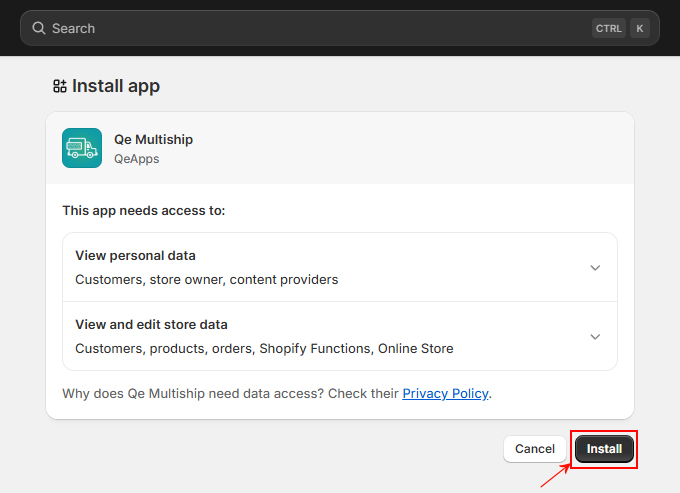Click the Install app page heading
The width and height of the screenshot is (680, 493).
click(116, 86)
